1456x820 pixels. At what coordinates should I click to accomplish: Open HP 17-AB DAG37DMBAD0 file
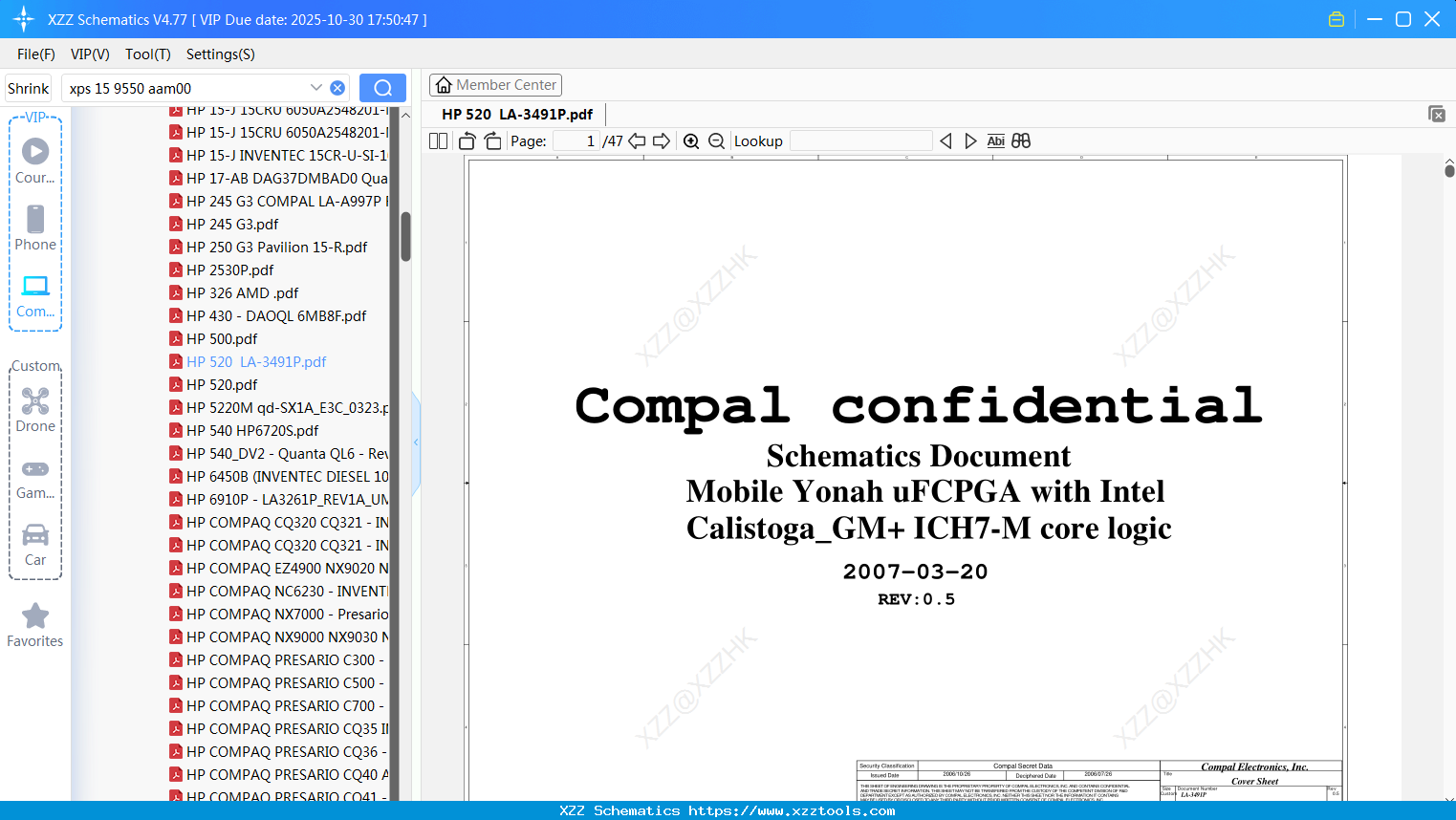point(278,178)
